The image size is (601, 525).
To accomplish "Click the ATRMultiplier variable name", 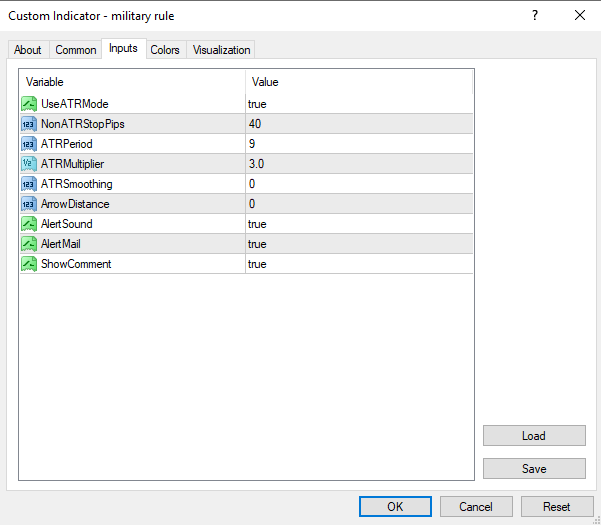I will pyautogui.click(x=72, y=164).
